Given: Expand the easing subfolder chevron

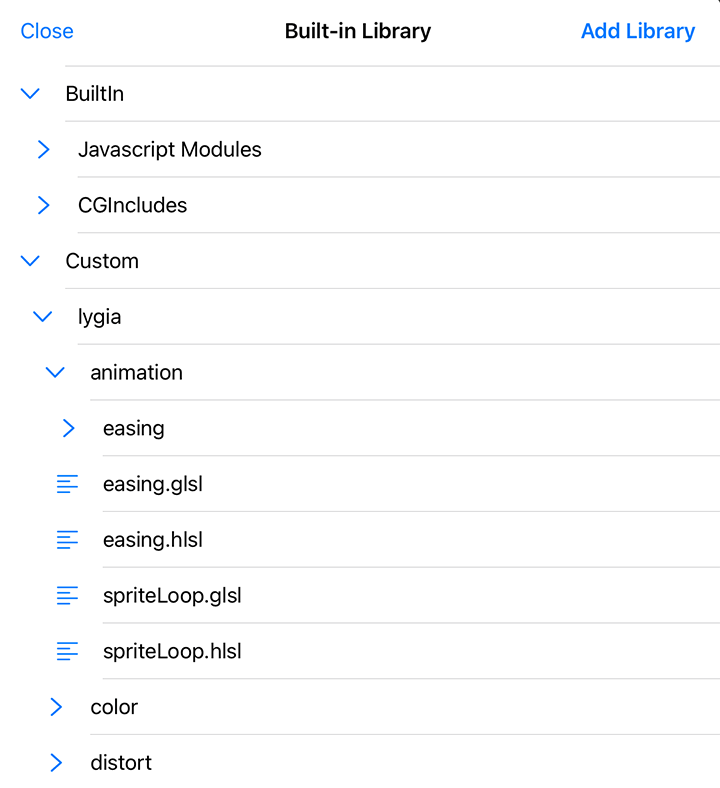Looking at the screenshot, I should (68, 428).
